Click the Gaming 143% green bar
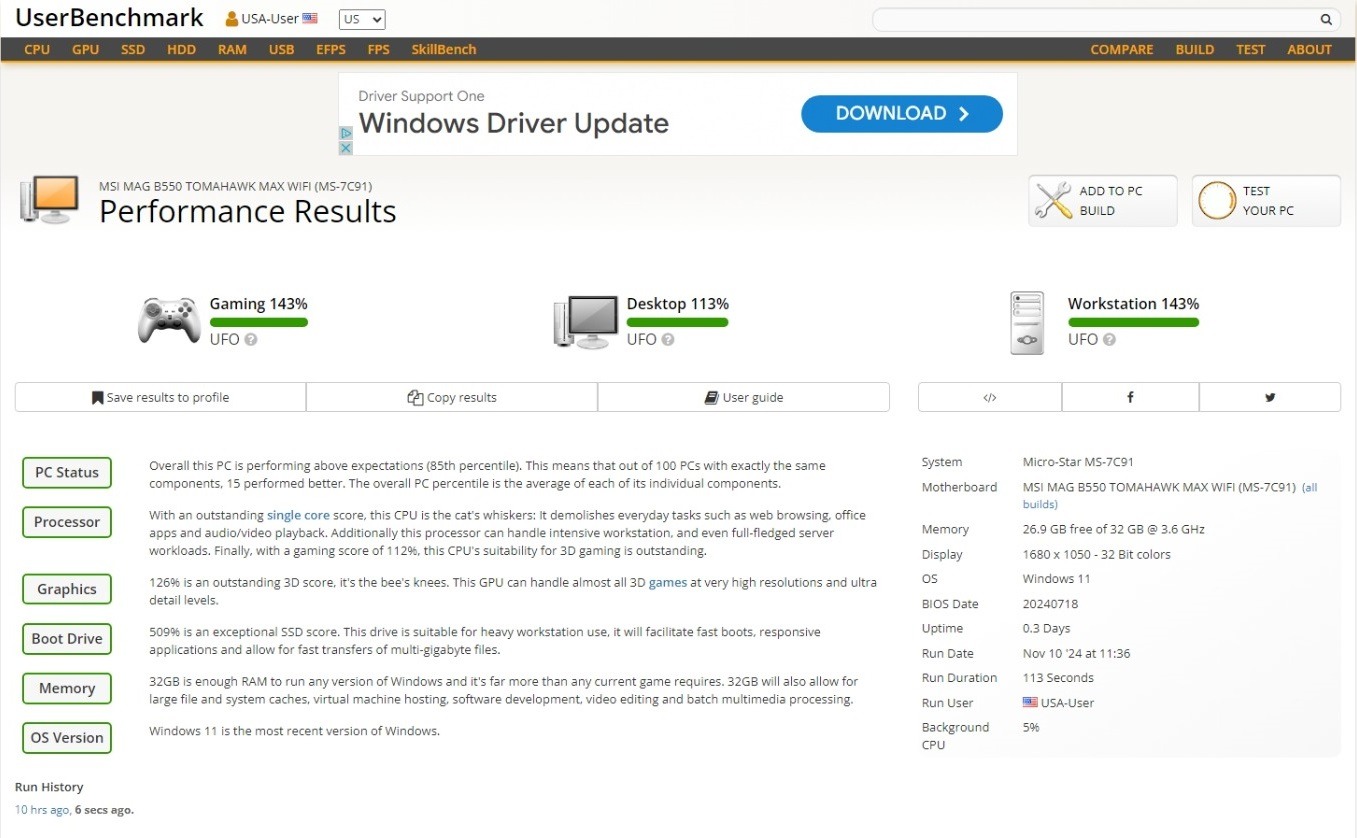 pyautogui.click(x=259, y=322)
